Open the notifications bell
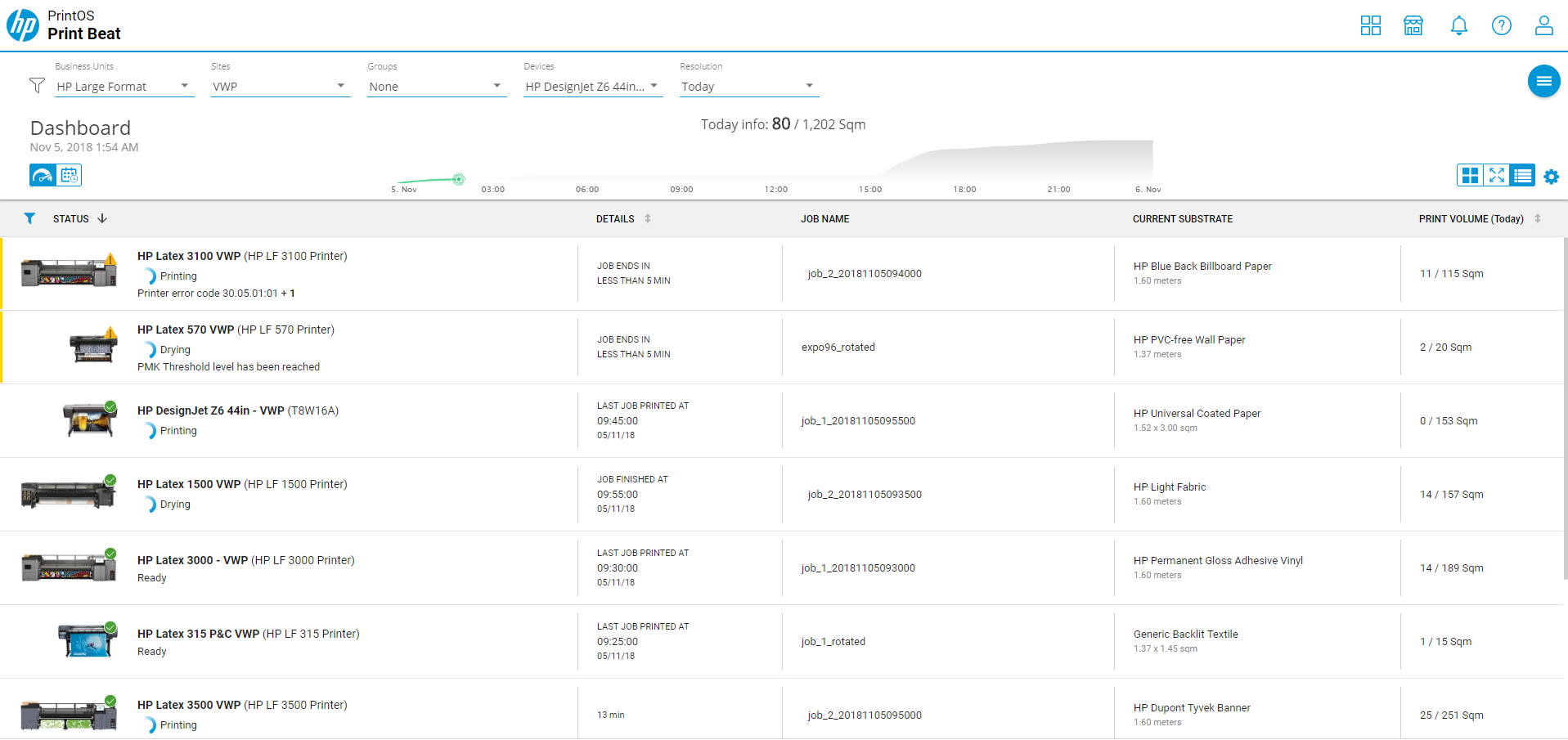 tap(1459, 25)
